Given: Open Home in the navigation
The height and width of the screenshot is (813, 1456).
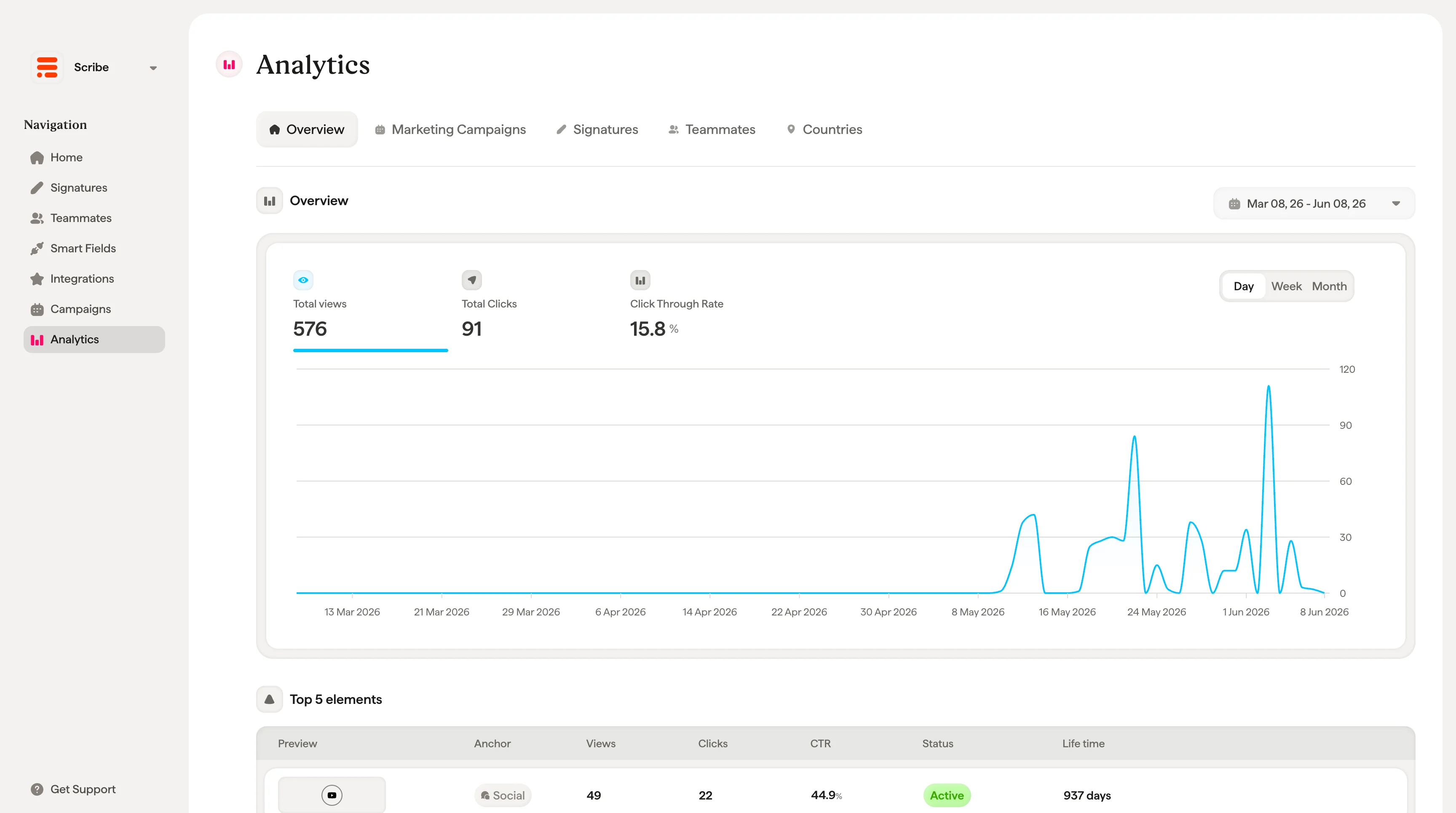Looking at the screenshot, I should coord(94,158).
